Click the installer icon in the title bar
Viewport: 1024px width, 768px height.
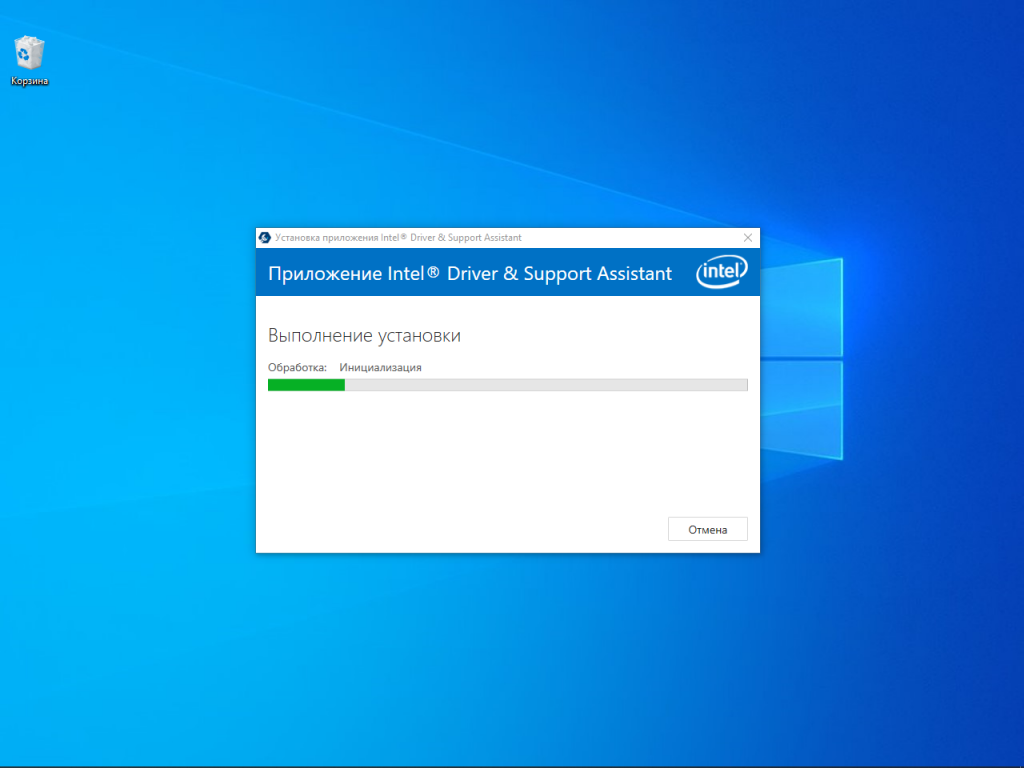[x=265, y=238]
